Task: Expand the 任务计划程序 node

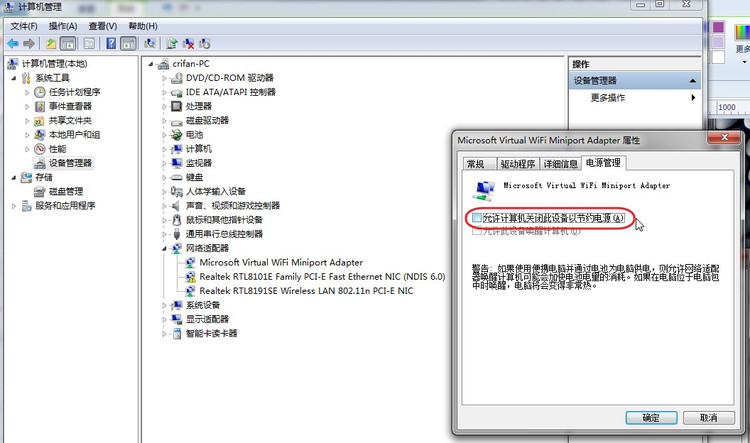Action: point(27,92)
